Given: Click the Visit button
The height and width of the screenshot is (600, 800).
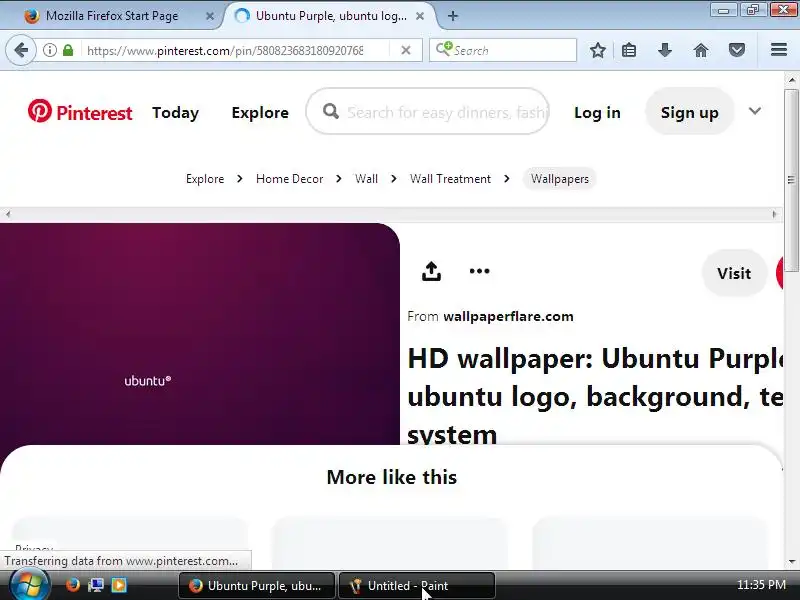Looking at the screenshot, I should pyautogui.click(x=734, y=273).
